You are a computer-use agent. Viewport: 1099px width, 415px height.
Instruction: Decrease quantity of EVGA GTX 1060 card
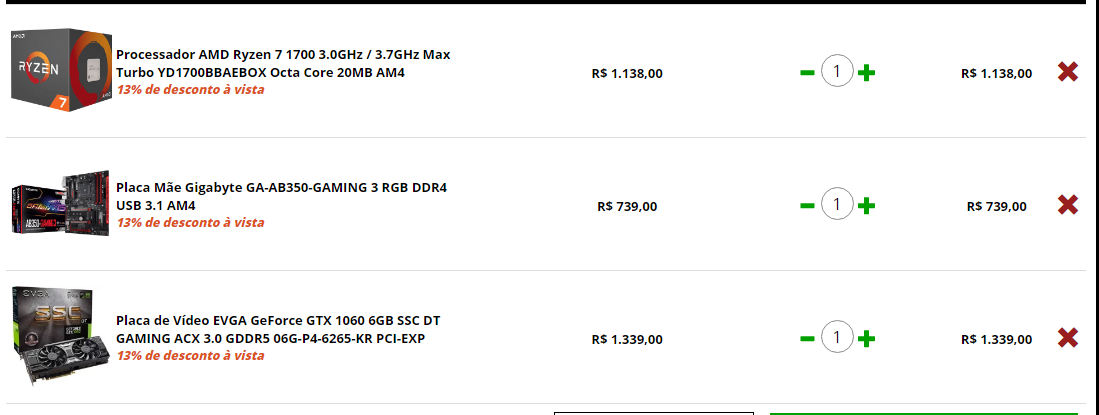point(807,339)
